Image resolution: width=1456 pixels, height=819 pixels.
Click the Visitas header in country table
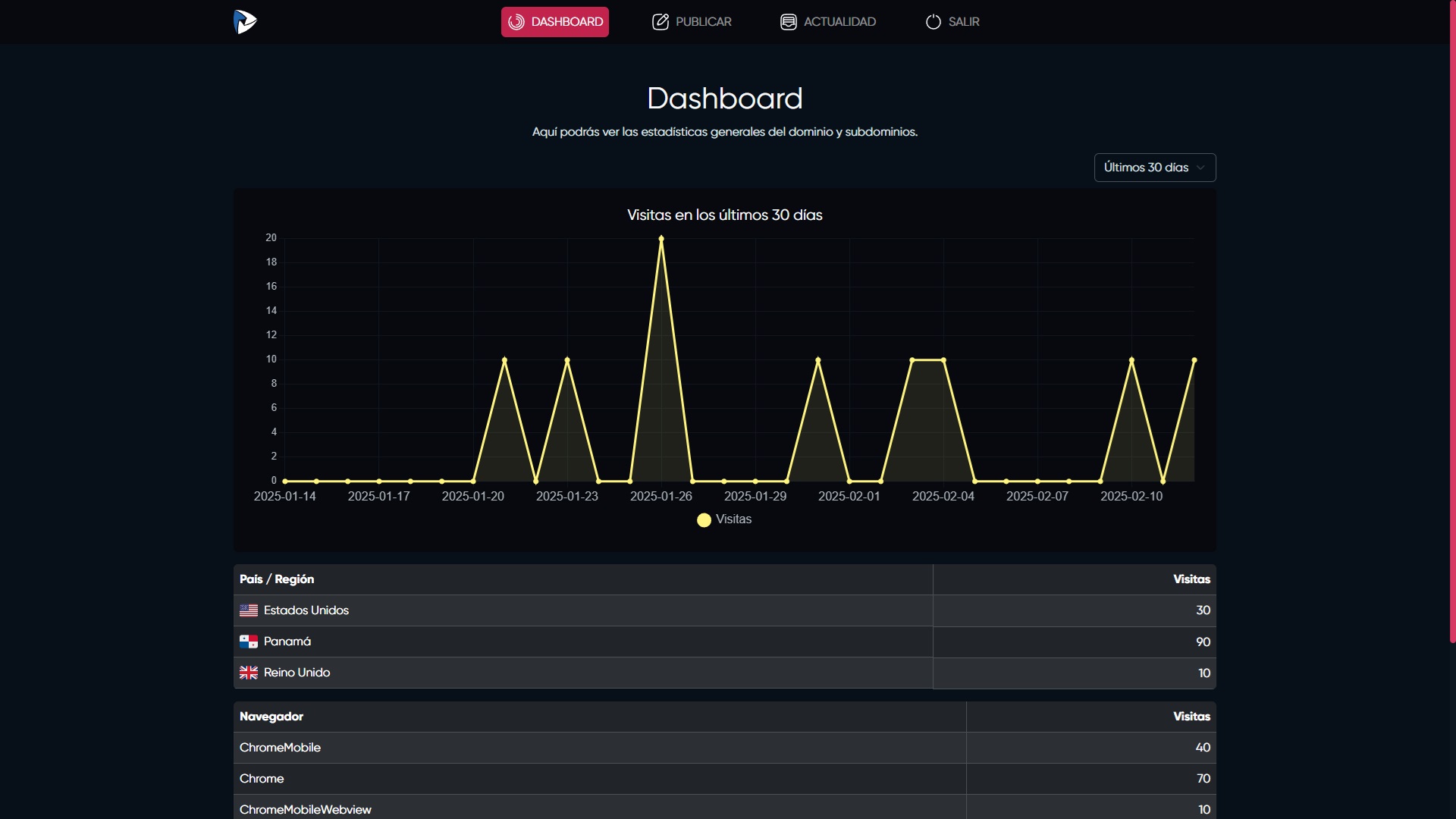(1191, 579)
